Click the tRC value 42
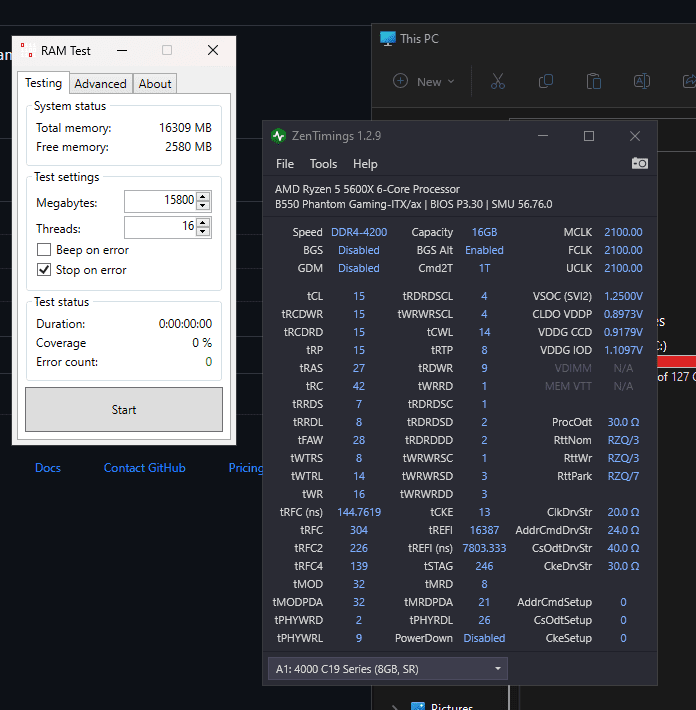The image size is (696, 710). 359,386
